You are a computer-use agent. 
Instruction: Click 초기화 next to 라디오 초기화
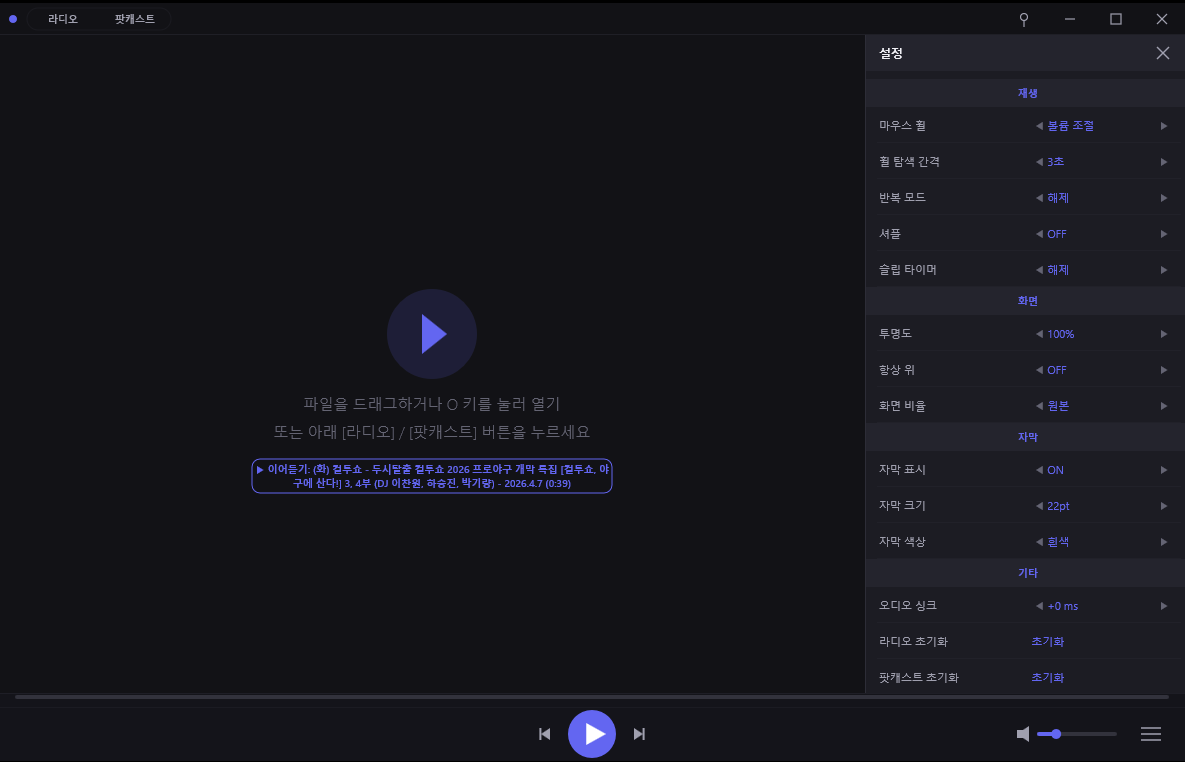coord(1047,642)
